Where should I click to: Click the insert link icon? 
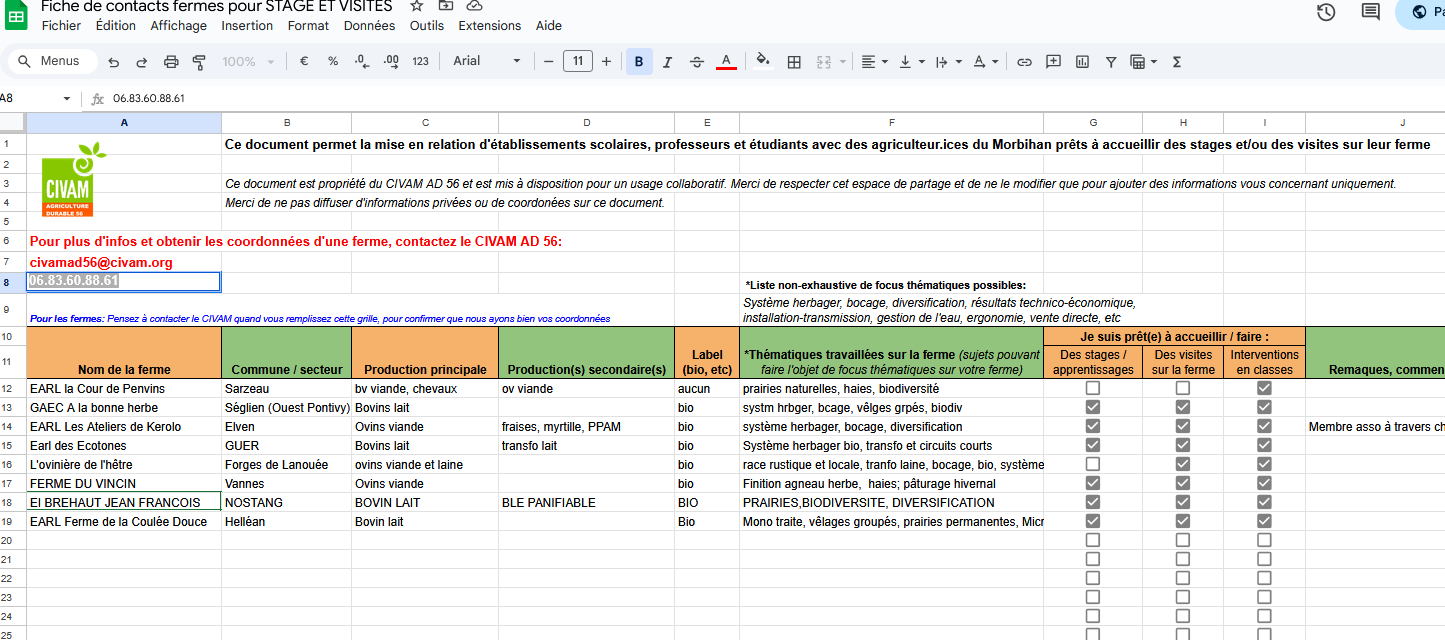[1024, 62]
